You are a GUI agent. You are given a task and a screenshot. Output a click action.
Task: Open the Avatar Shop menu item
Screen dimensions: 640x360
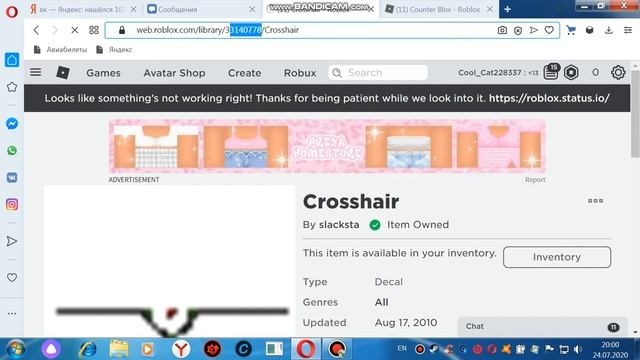coord(174,73)
